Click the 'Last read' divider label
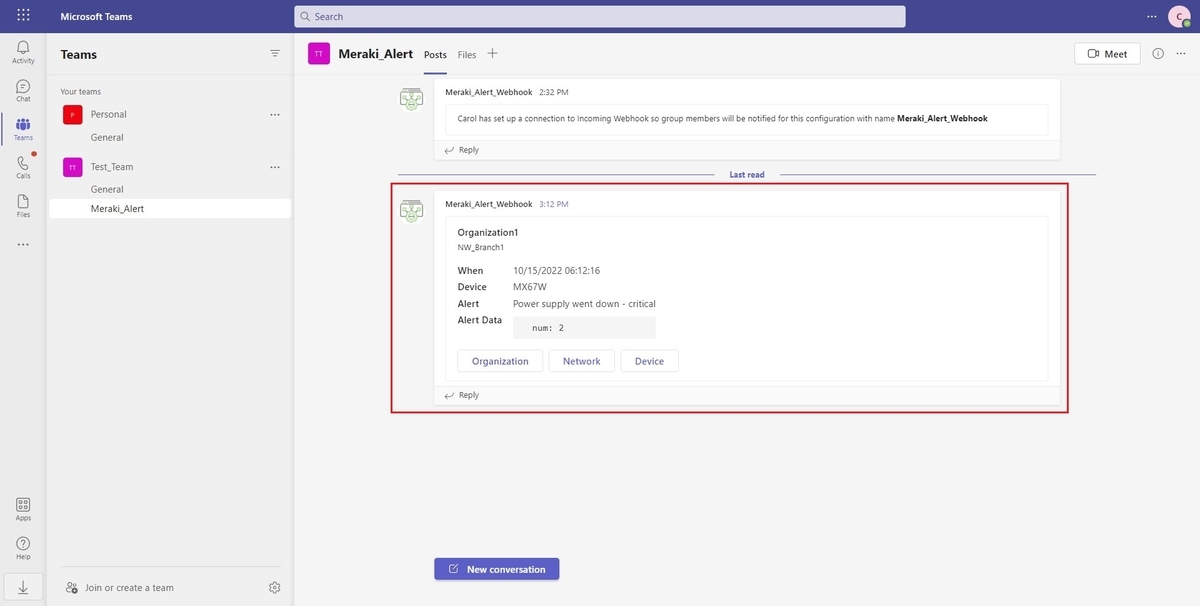Image resolution: width=1200 pixels, height=606 pixels. pyautogui.click(x=747, y=175)
